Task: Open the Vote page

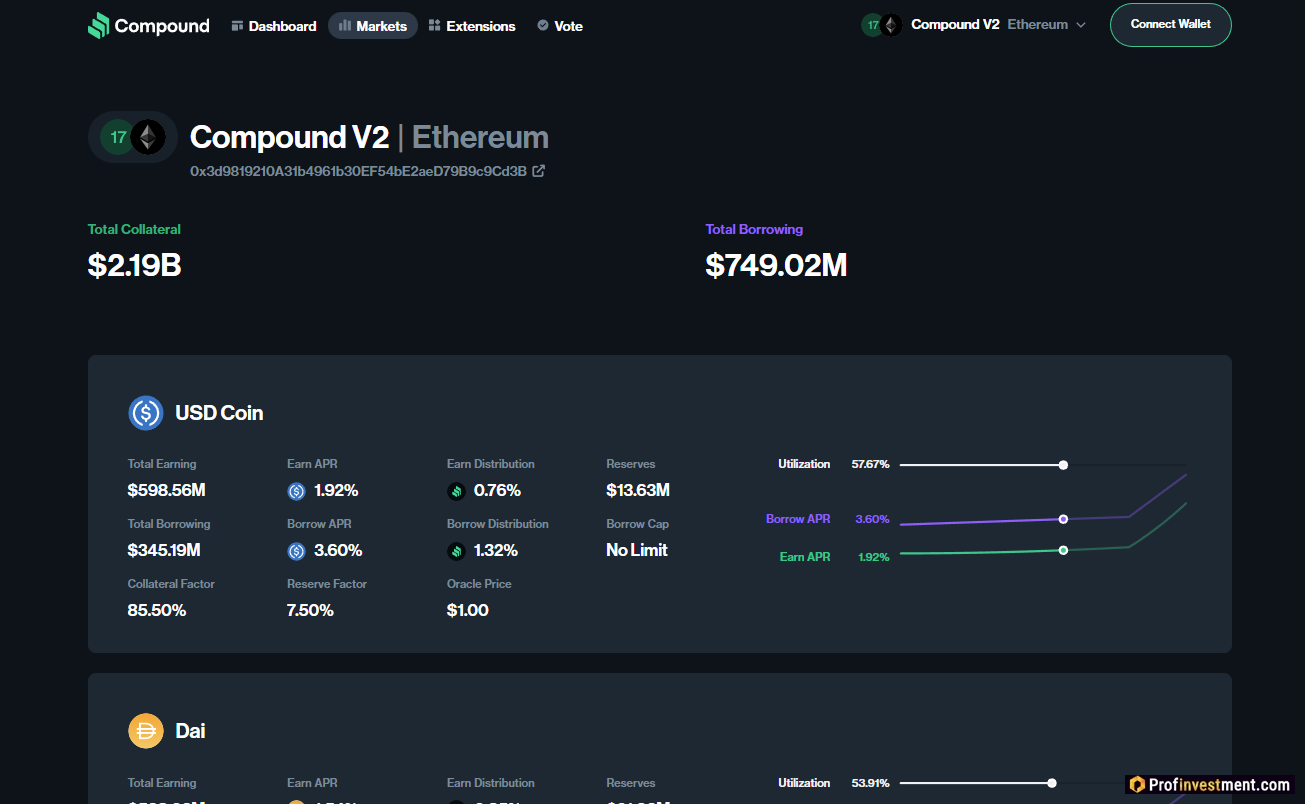Action: tap(560, 26)
